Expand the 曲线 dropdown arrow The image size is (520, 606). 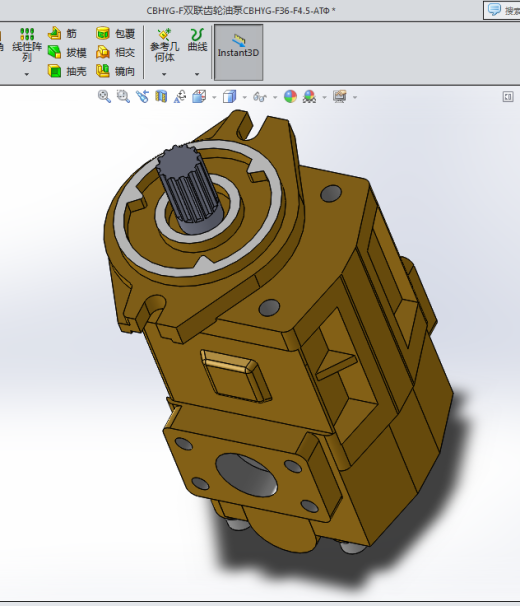[x=197, y=74]
